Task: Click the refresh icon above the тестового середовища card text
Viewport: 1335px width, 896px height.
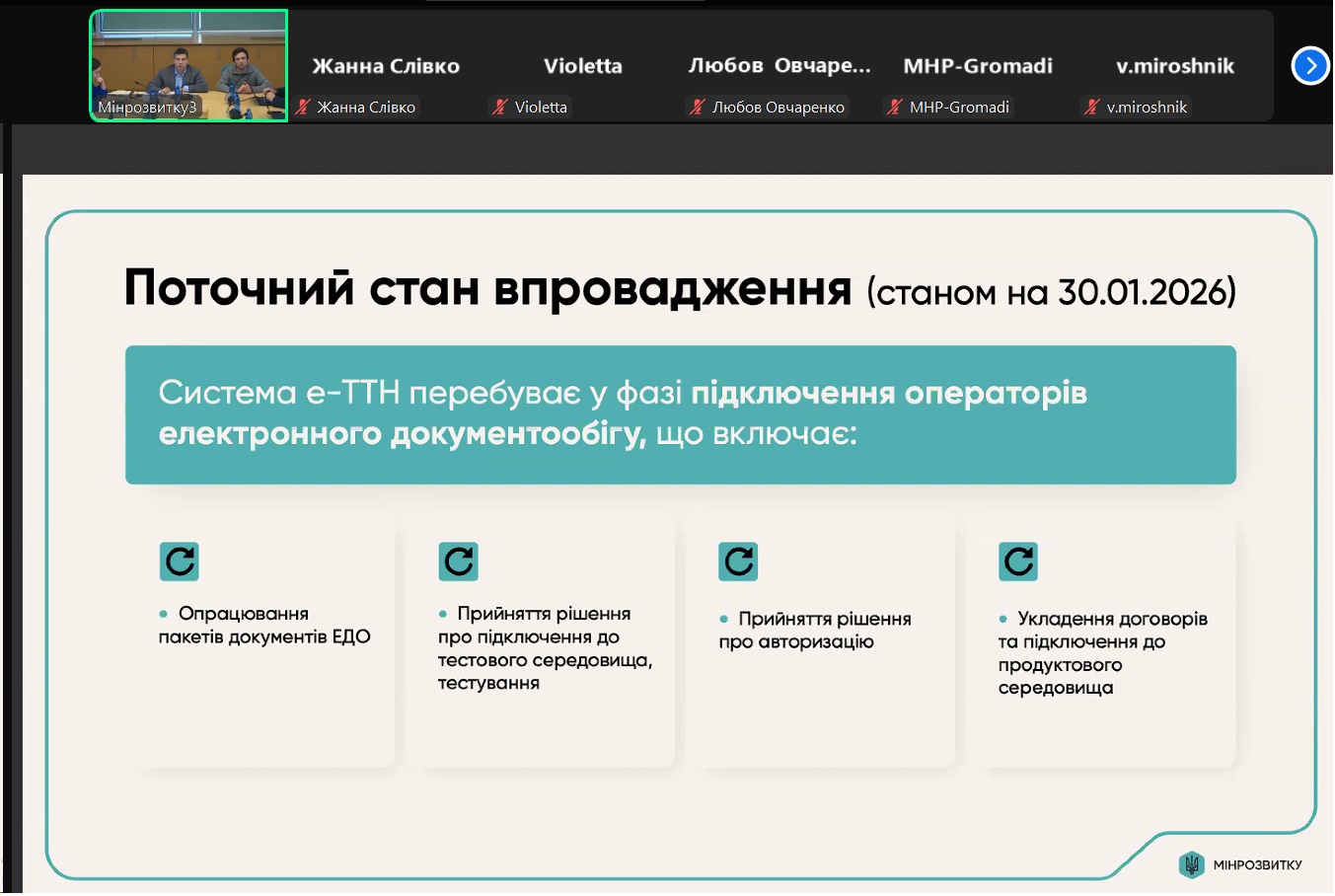Action: point(459,561)
